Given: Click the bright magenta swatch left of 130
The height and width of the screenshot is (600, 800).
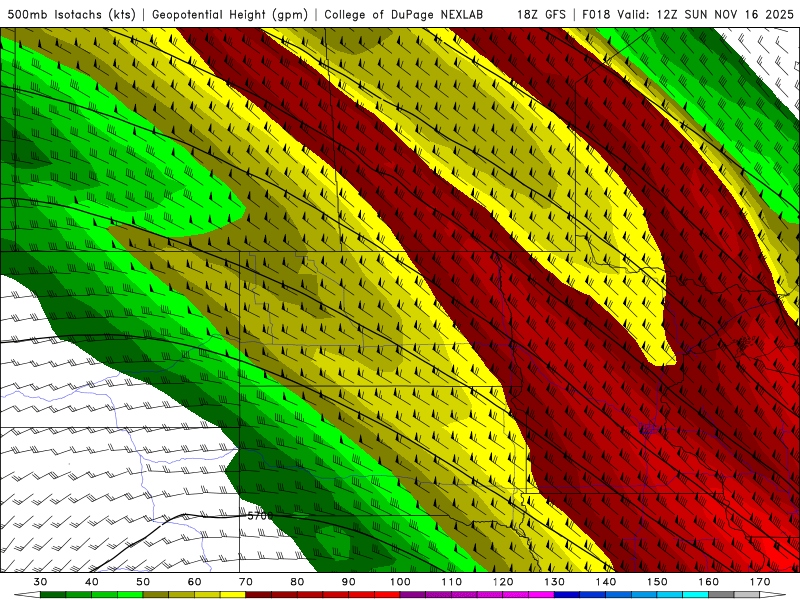Looking at the screenshot, I should point(541,595).
